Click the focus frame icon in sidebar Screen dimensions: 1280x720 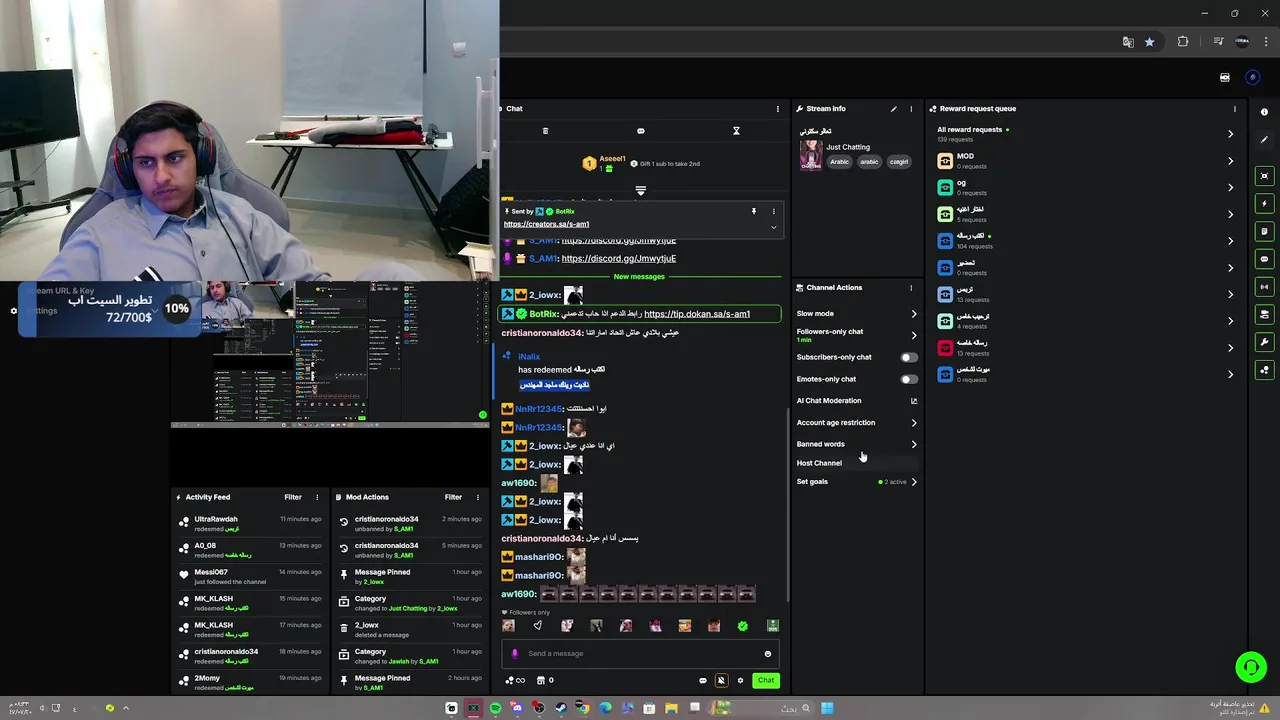pos(1264,176)
